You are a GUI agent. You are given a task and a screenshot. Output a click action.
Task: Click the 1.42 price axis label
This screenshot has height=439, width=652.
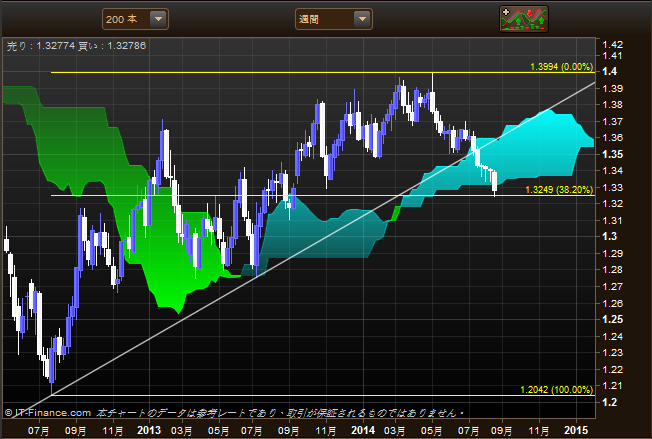612,44
